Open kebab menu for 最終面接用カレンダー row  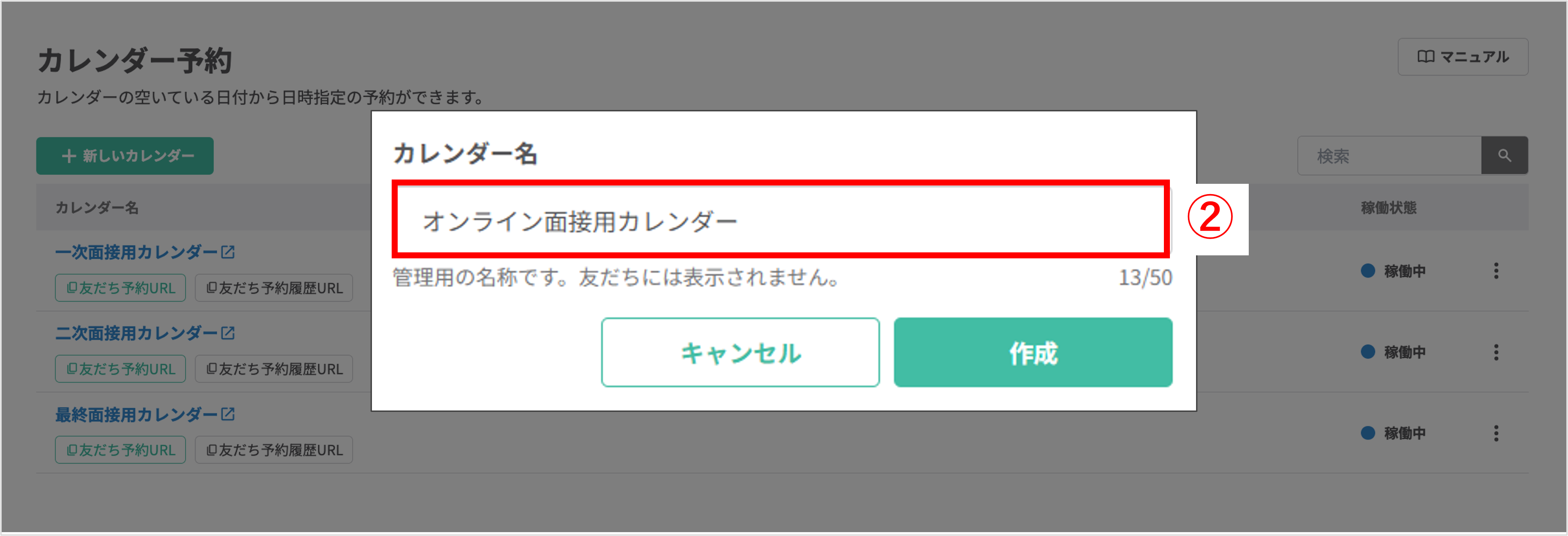(1496, 433)
